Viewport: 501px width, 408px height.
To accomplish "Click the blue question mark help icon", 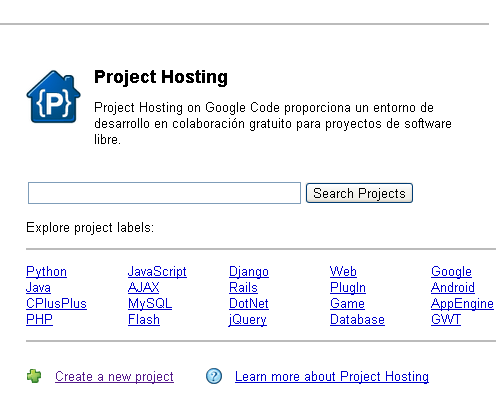I will coord(214,376).
